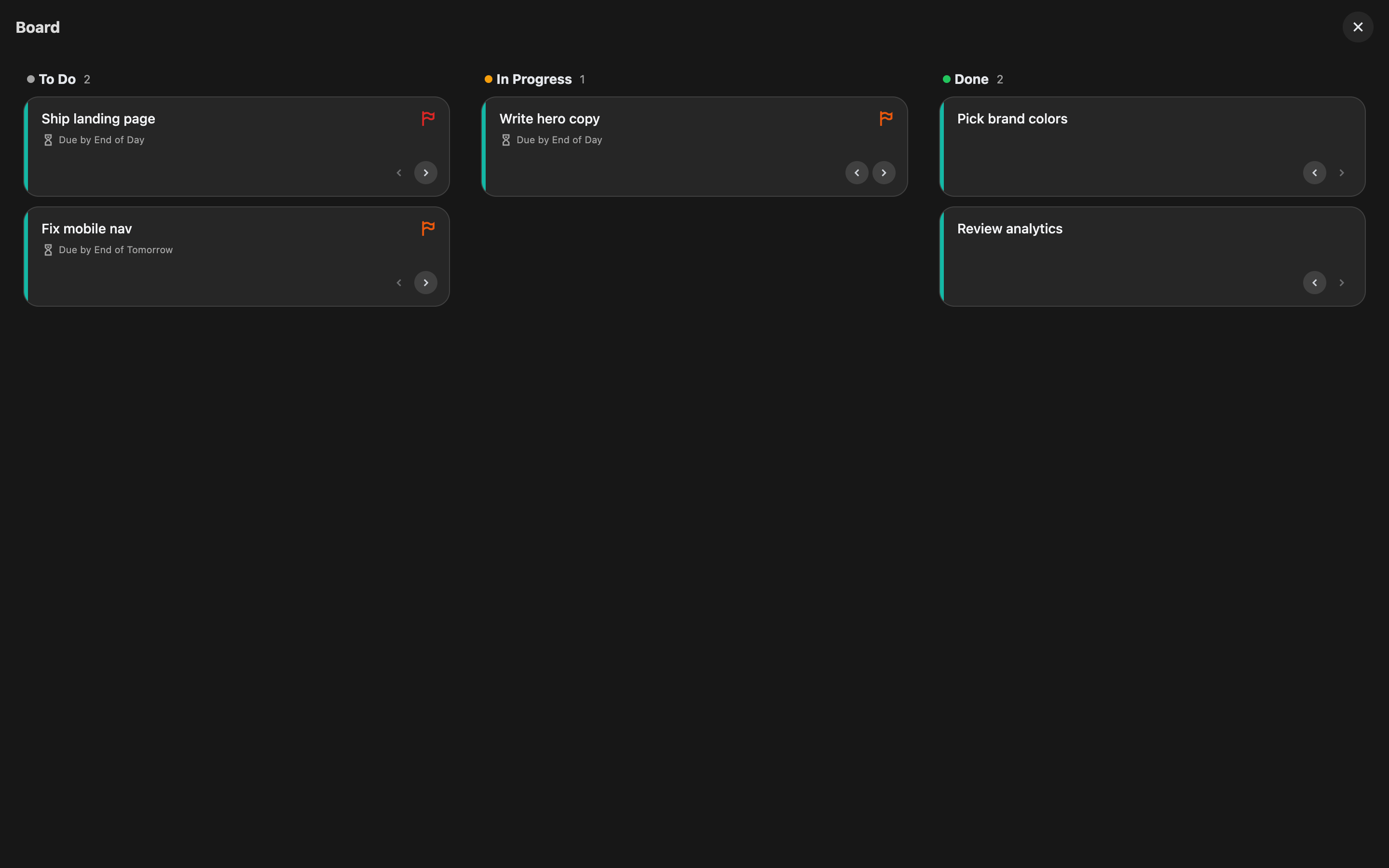Click the orange flag on Write hero copy
The height and width of the screenshot is (868, 1389).
pos(885,118)
